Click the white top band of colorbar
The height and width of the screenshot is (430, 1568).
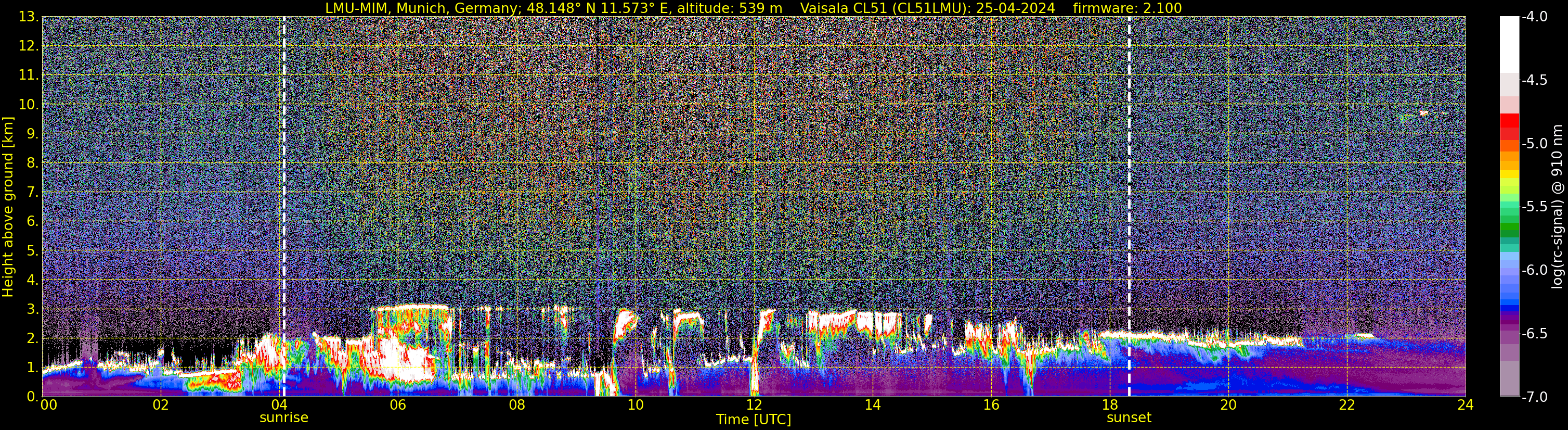pos(1509,45)
